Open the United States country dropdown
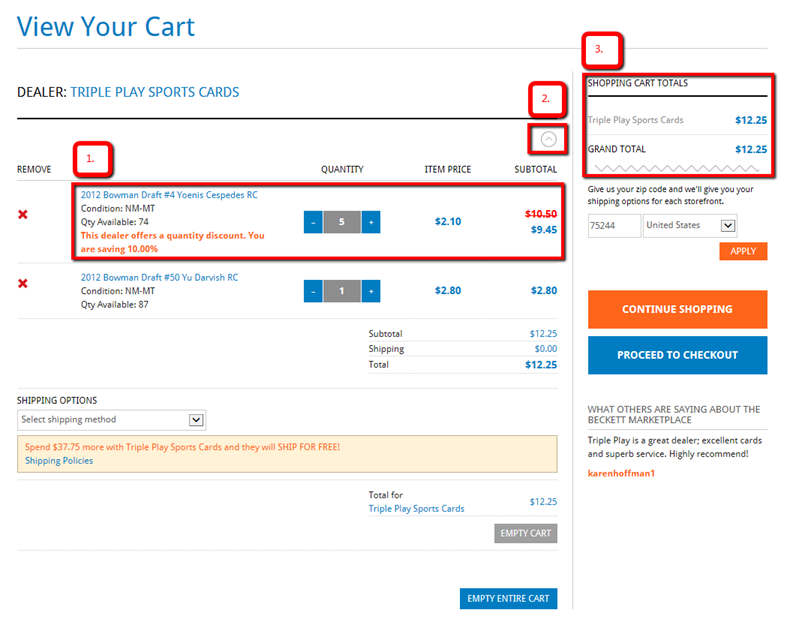 tap(690, 225)
